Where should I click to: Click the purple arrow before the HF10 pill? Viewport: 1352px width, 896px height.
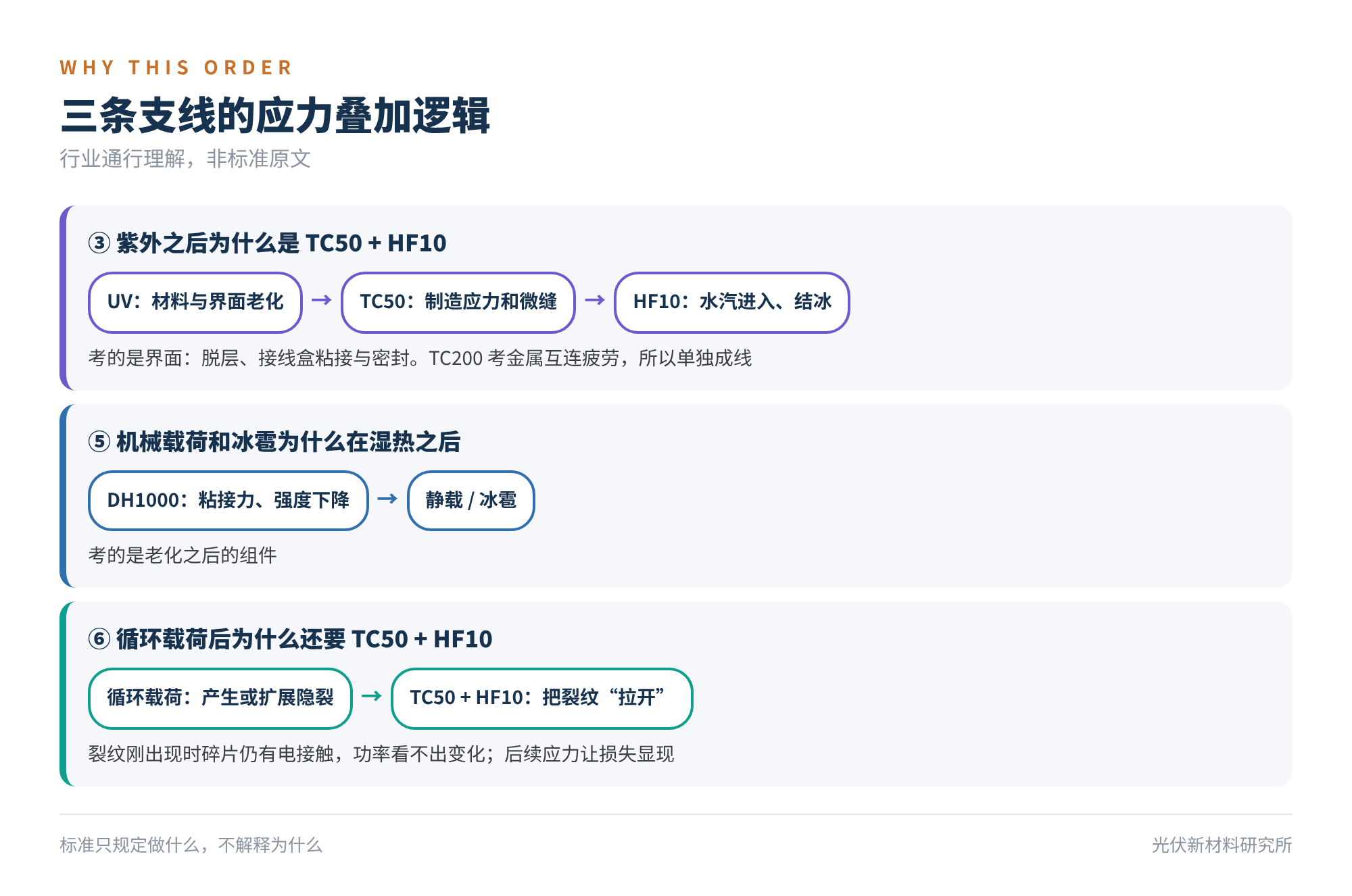(x=595, y=299)
